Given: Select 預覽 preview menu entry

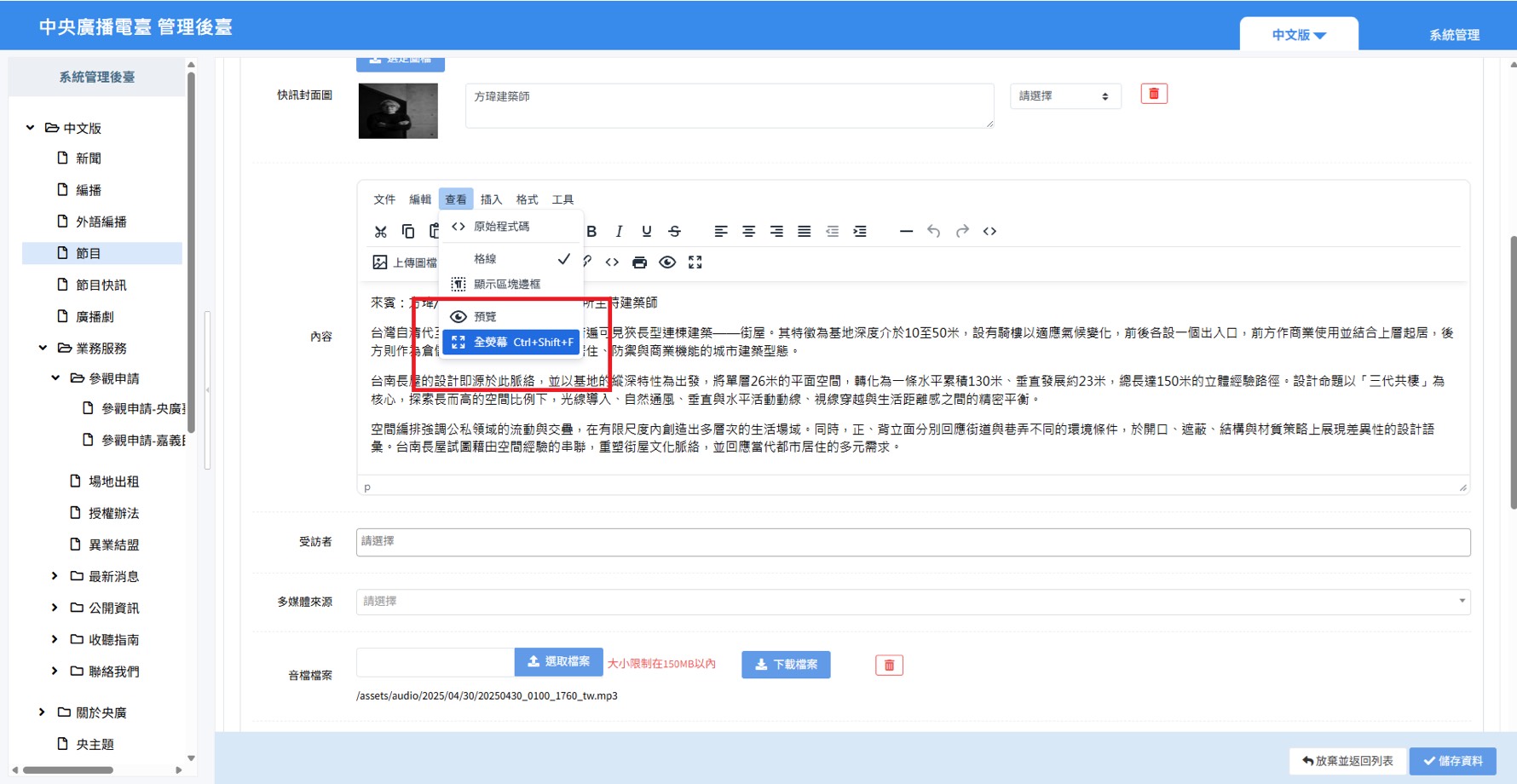Looking at the screenshot, I should 511,316.
